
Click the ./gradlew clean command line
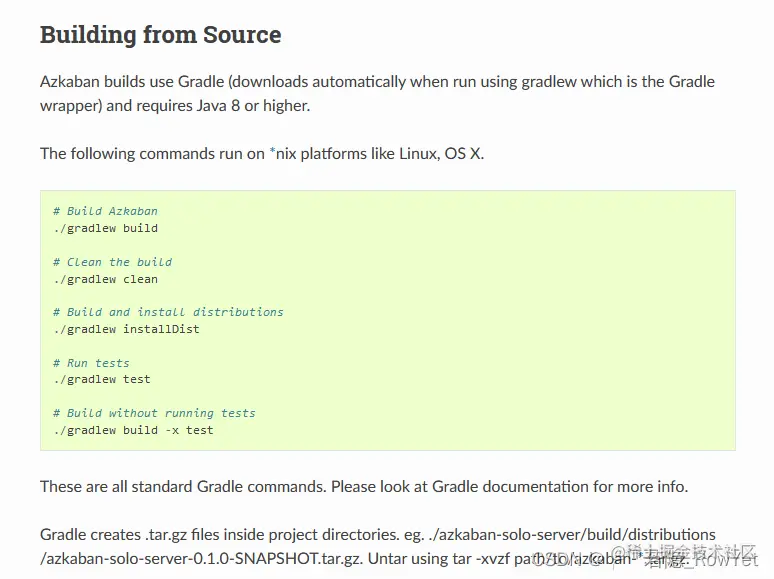106,279
